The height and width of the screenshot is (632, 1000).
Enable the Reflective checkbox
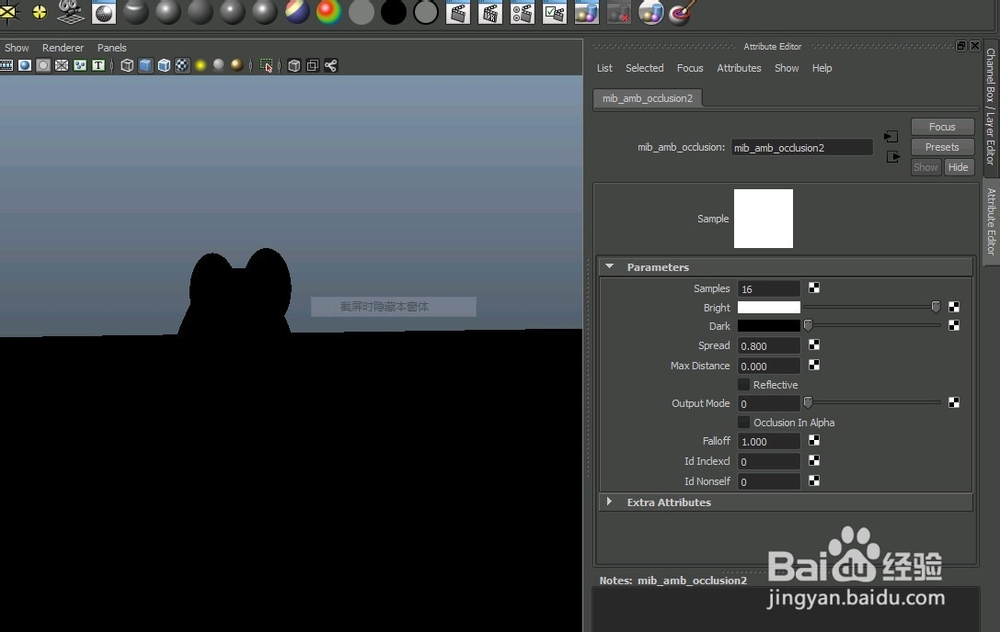tap(744, 385)
